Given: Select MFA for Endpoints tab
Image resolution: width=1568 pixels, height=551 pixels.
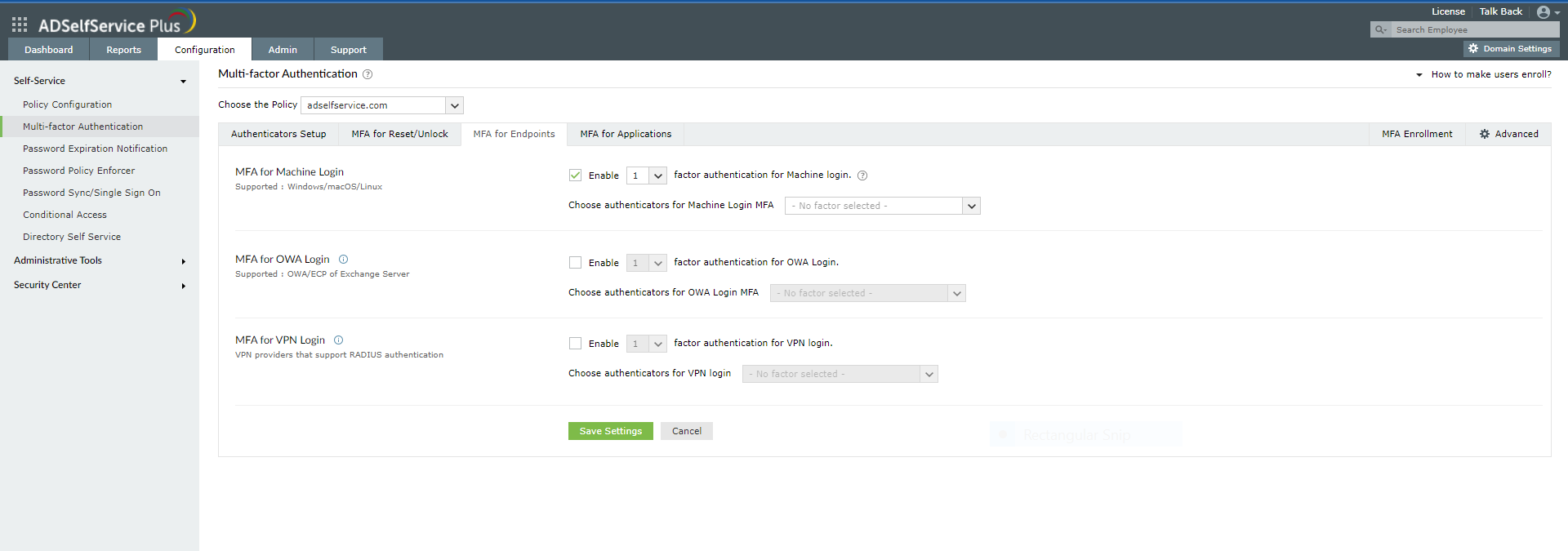Looking at the screenshot, I should 514,134.
